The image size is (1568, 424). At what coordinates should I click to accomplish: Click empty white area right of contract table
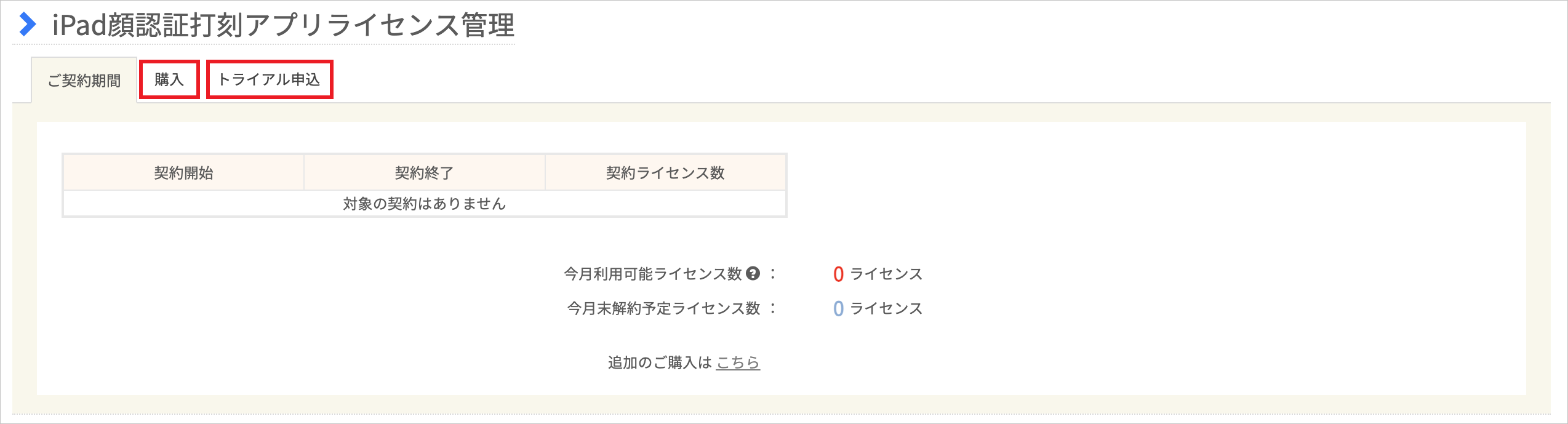(x=1138, y=185)
